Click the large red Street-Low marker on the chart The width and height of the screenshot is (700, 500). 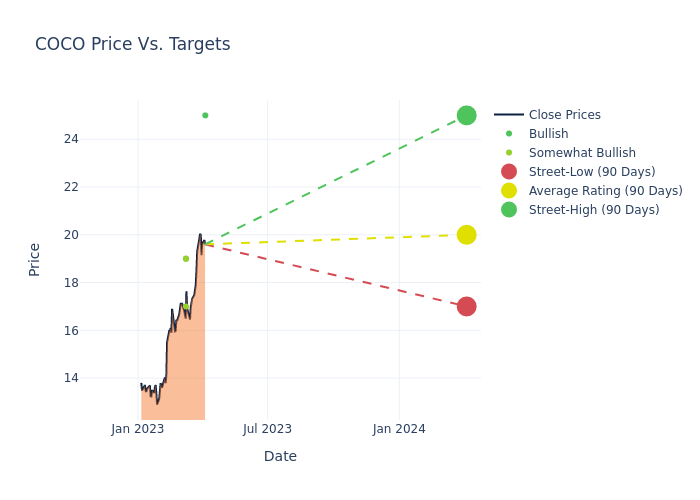tap(466, 306)
